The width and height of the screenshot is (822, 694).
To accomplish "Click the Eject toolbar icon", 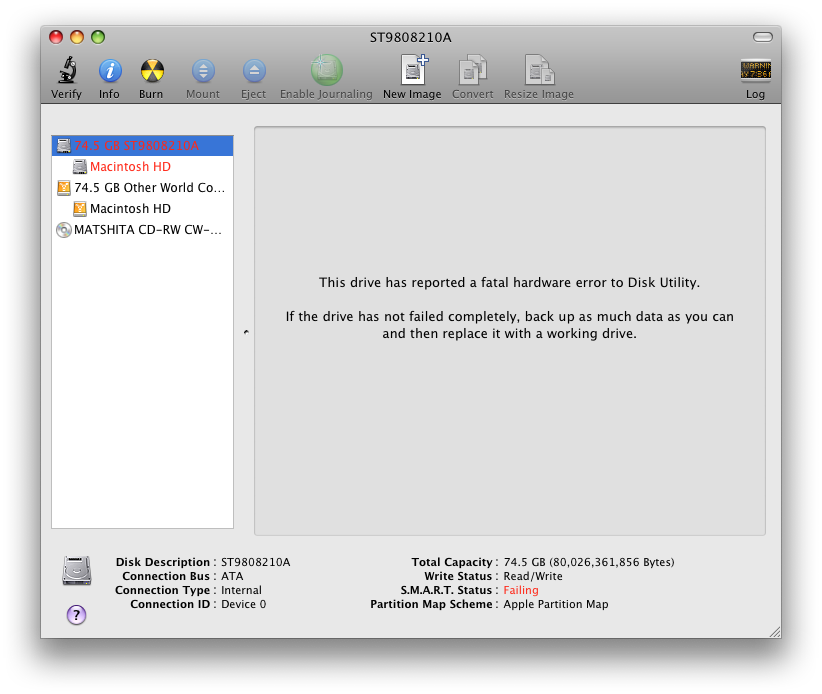I will pyautogui.click(x=254, y=71).
